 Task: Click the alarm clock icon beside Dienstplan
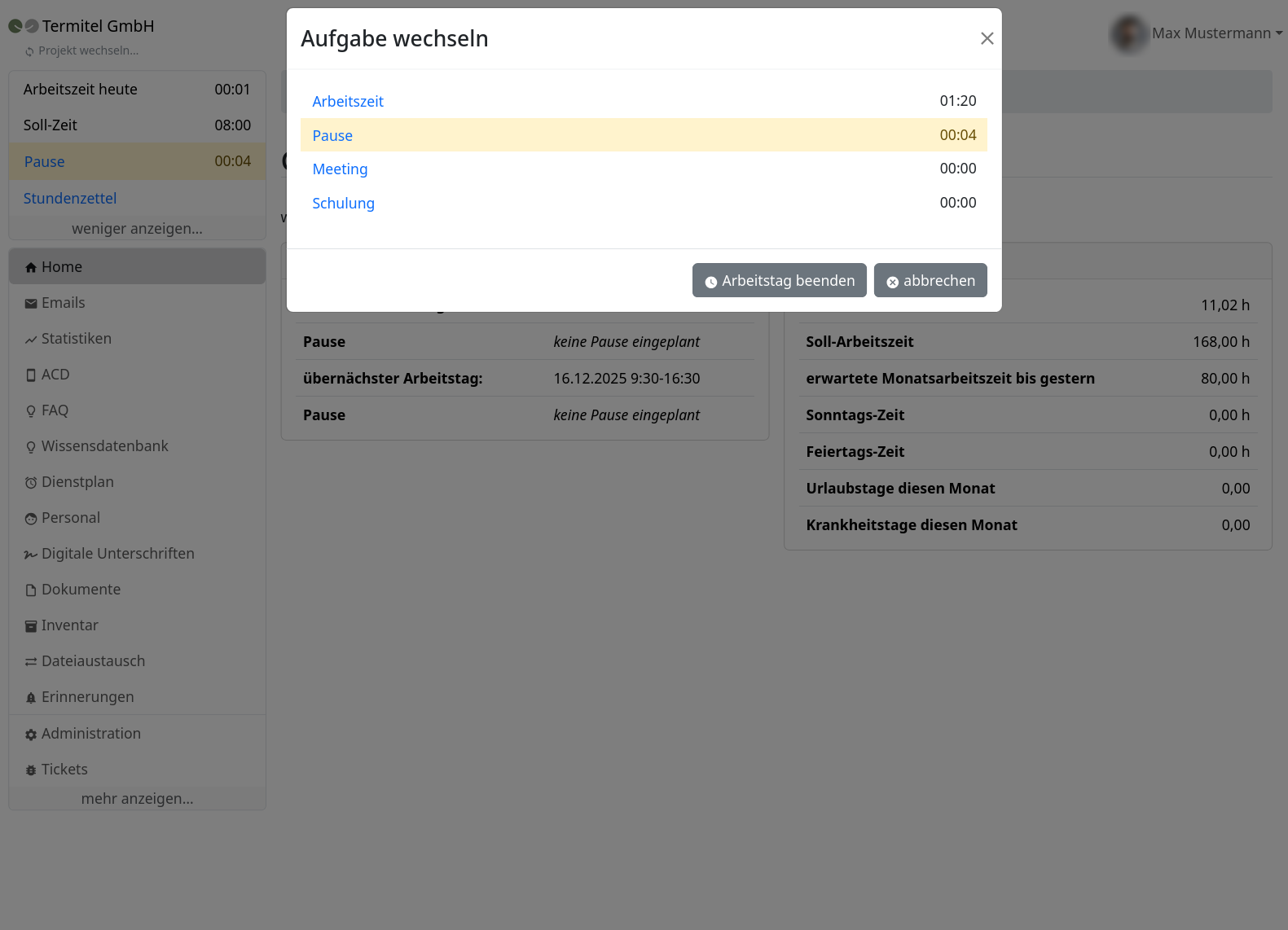pyautogui.click(x=31, y=483)
